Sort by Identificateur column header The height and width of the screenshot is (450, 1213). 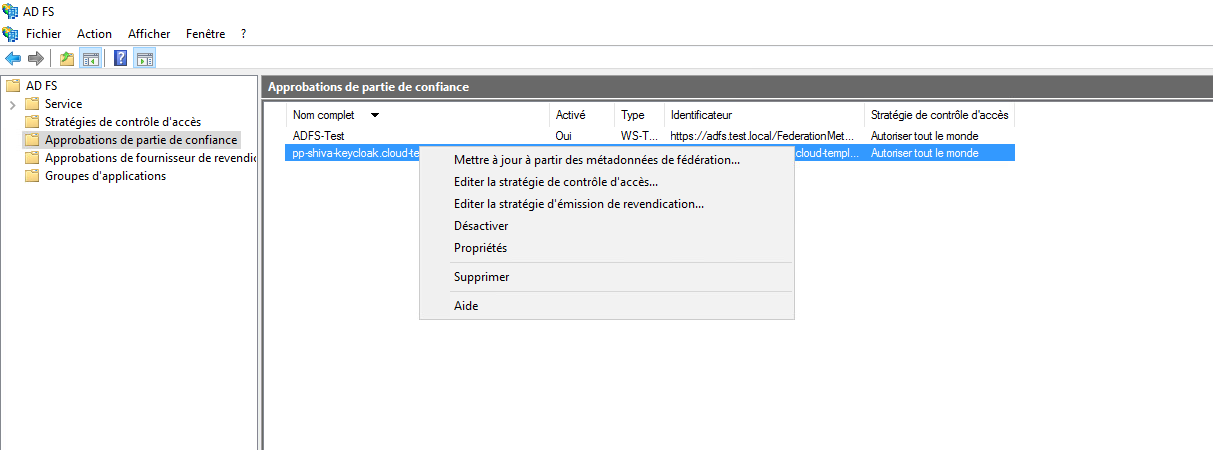pyautogui.click(x=701, y=115)
